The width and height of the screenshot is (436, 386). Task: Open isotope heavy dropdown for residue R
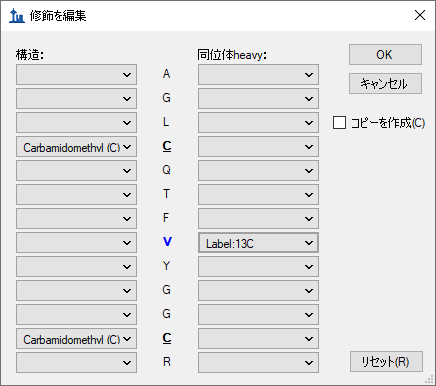258,363
